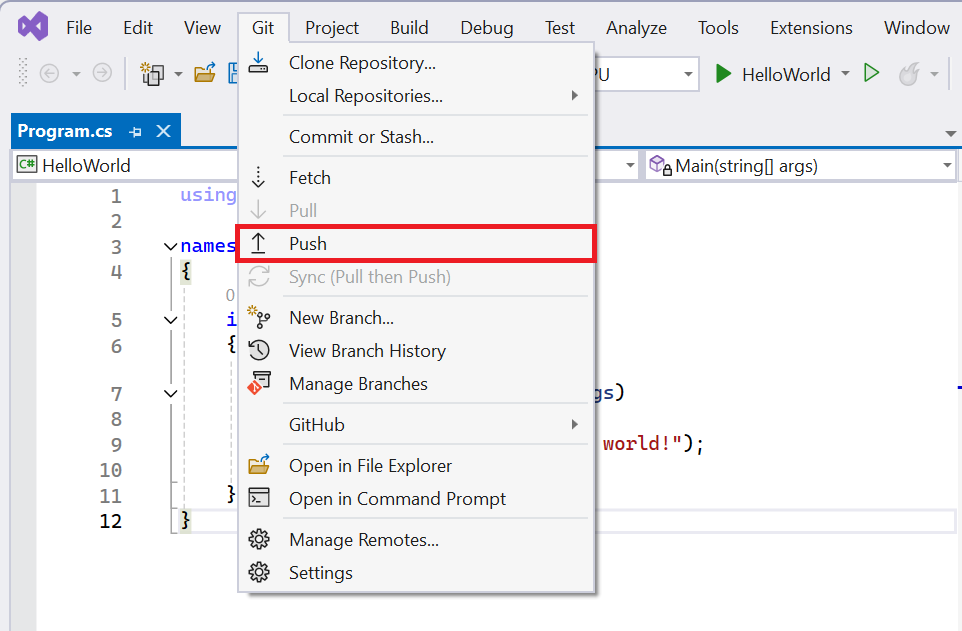Image resolution: width=962 pixels, height=631 pixels.
Task: Open the Main(string[] args) member dropdown
Action: pyautogui.click(x=946, y=164)
